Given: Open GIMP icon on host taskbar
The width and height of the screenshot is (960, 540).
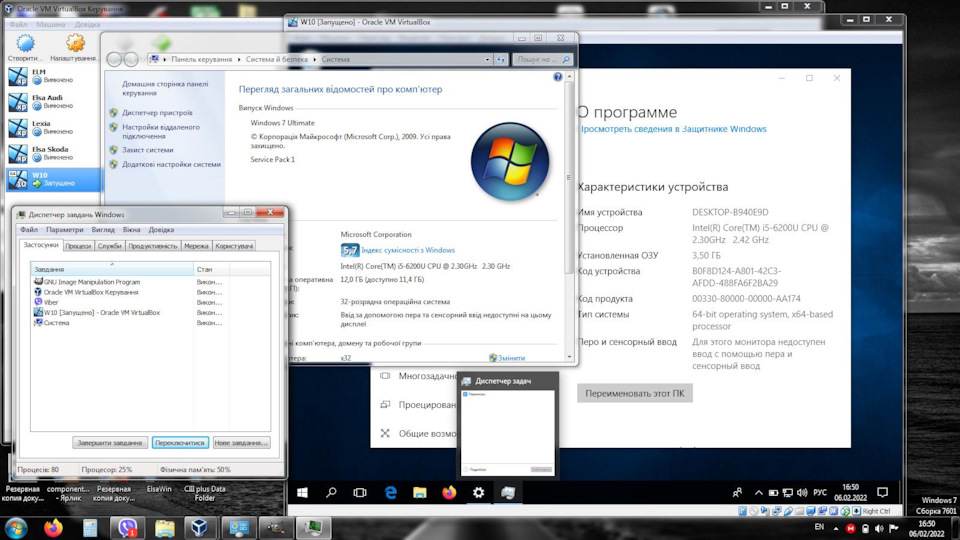Looking at the screenshot, I should (x=276, y=527).
